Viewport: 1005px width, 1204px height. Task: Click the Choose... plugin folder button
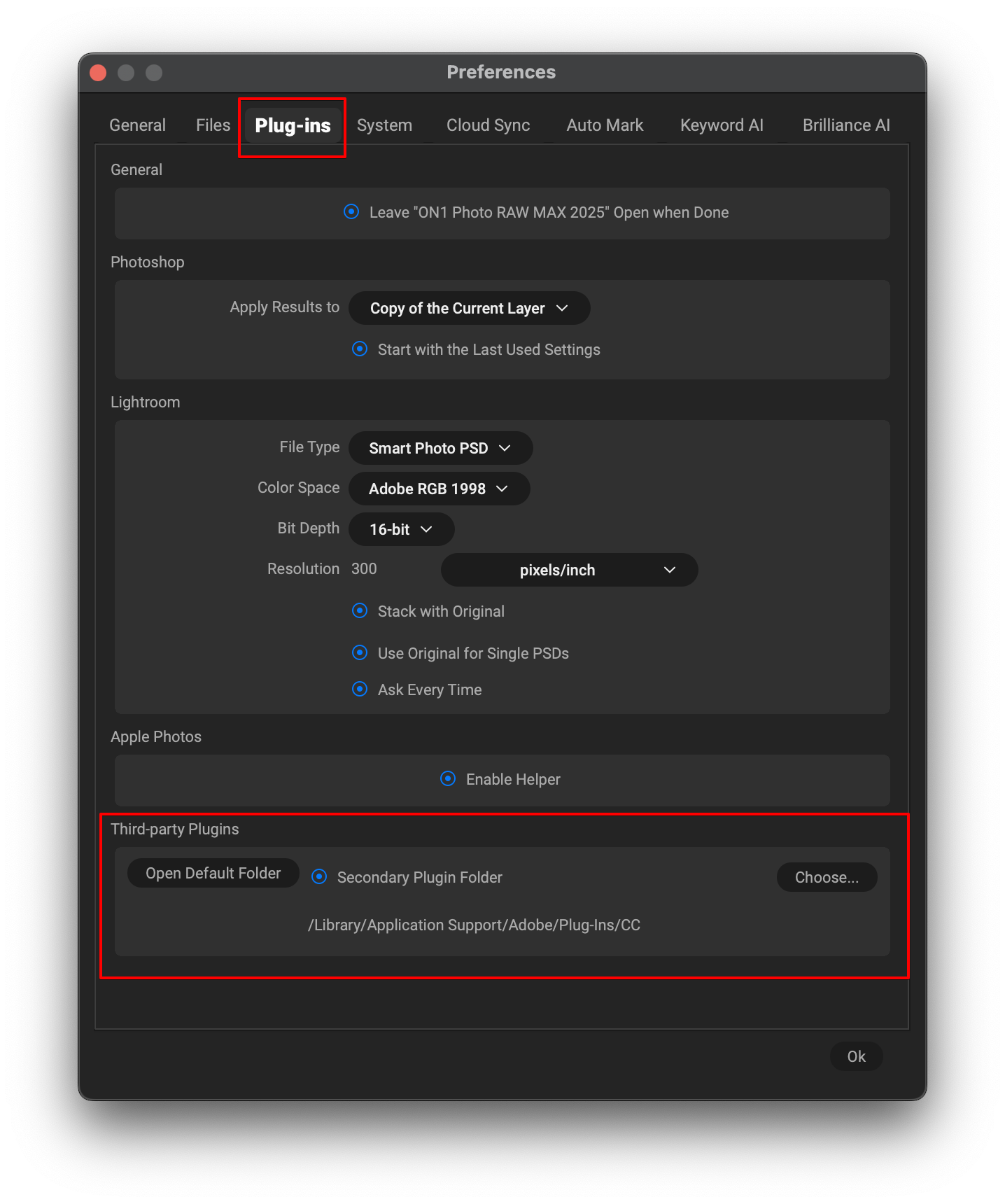827,878
